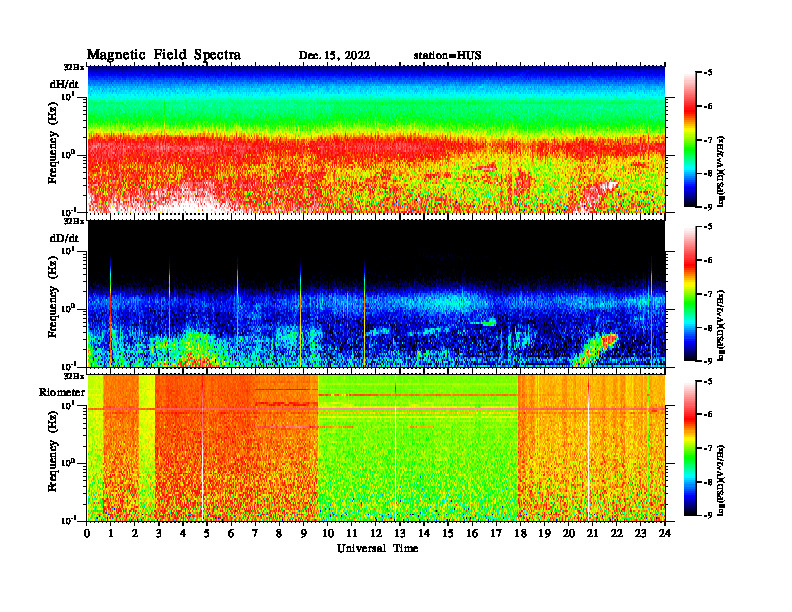Image resolution: width=792 pixels, height=612 pixels.
Task: Click hour label '16' on the time axis
Action: (x=472, y=534)
